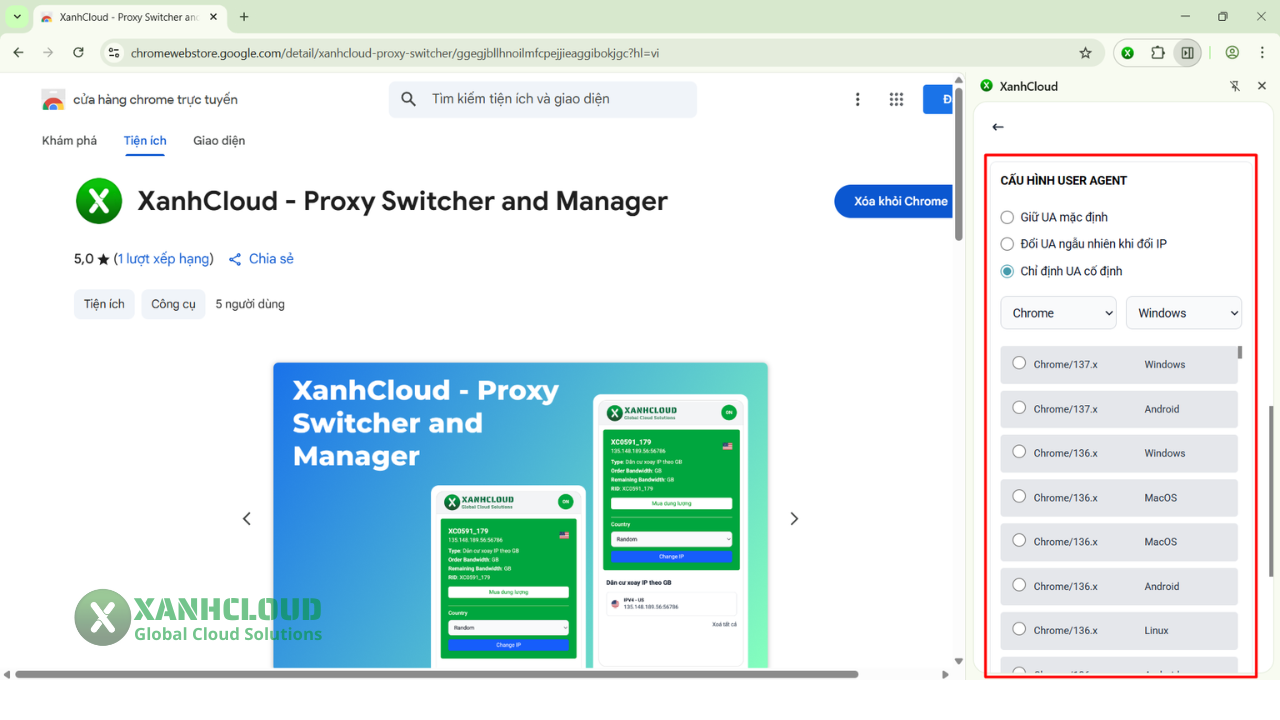Switch to the XanhCloud browser tab
Viewport: 1280px width, 720px height.
tap(129, 17)
